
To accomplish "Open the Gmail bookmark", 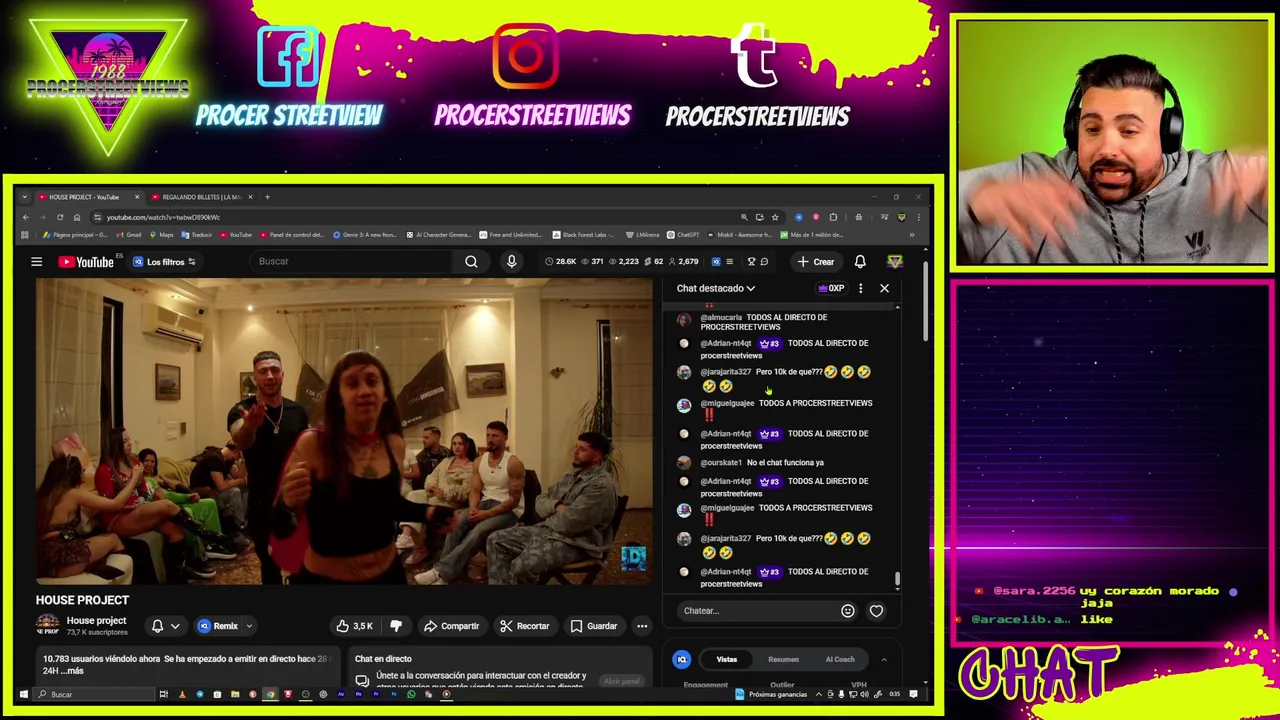I will 128,235.
